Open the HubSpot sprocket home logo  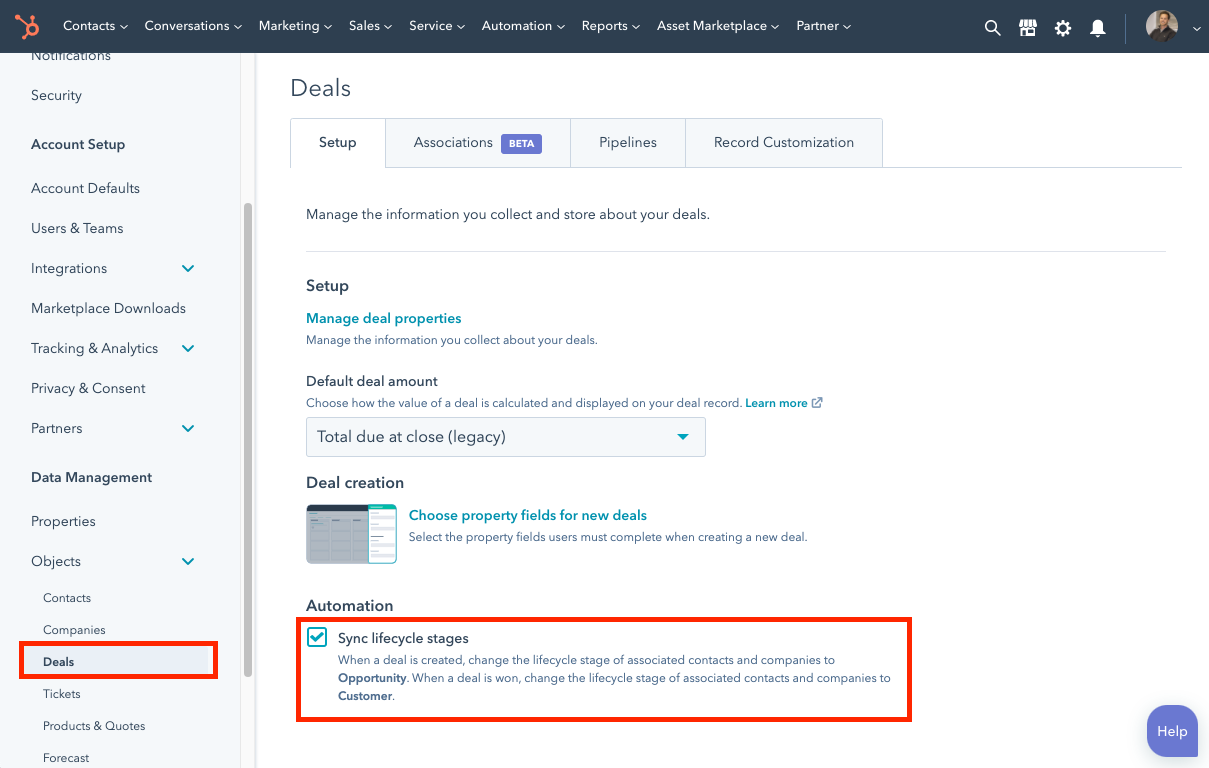pyautogui.click(x=26, y=26)
